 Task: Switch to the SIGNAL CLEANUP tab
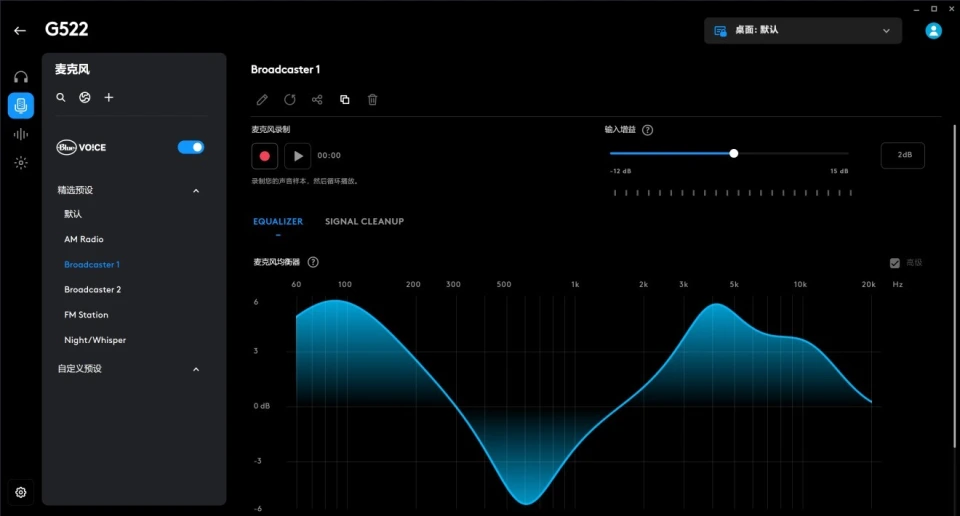(x=364, y=221)
